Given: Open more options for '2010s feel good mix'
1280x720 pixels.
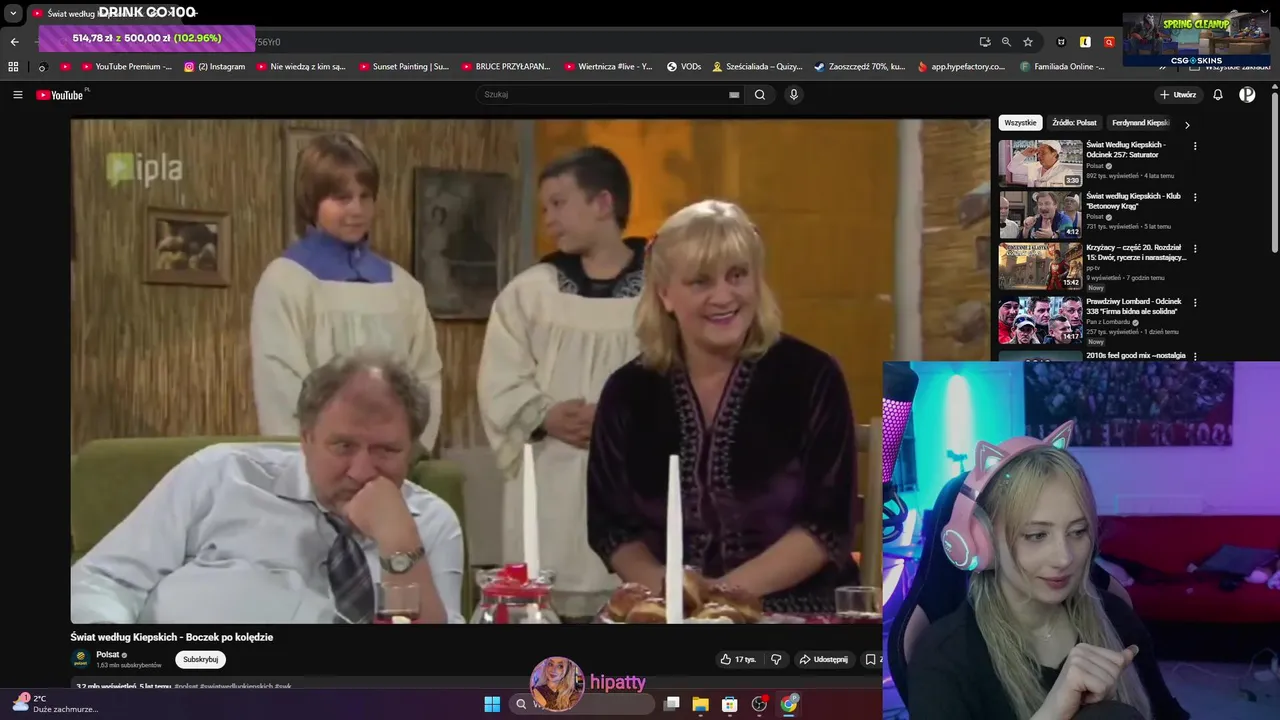Looking at the screenshot, I should point(1195,355).
